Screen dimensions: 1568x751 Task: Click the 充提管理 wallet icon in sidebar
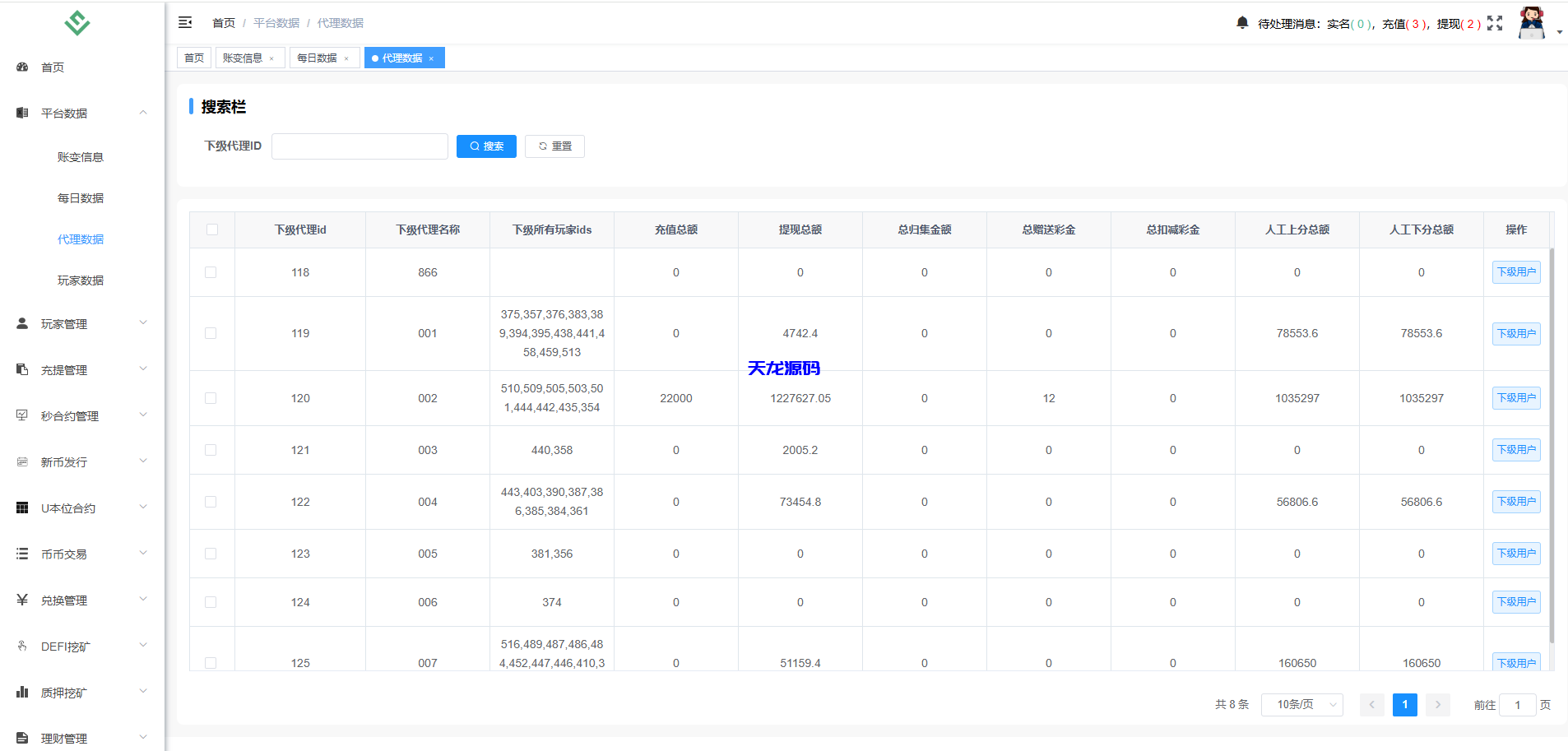click(22, 369)
